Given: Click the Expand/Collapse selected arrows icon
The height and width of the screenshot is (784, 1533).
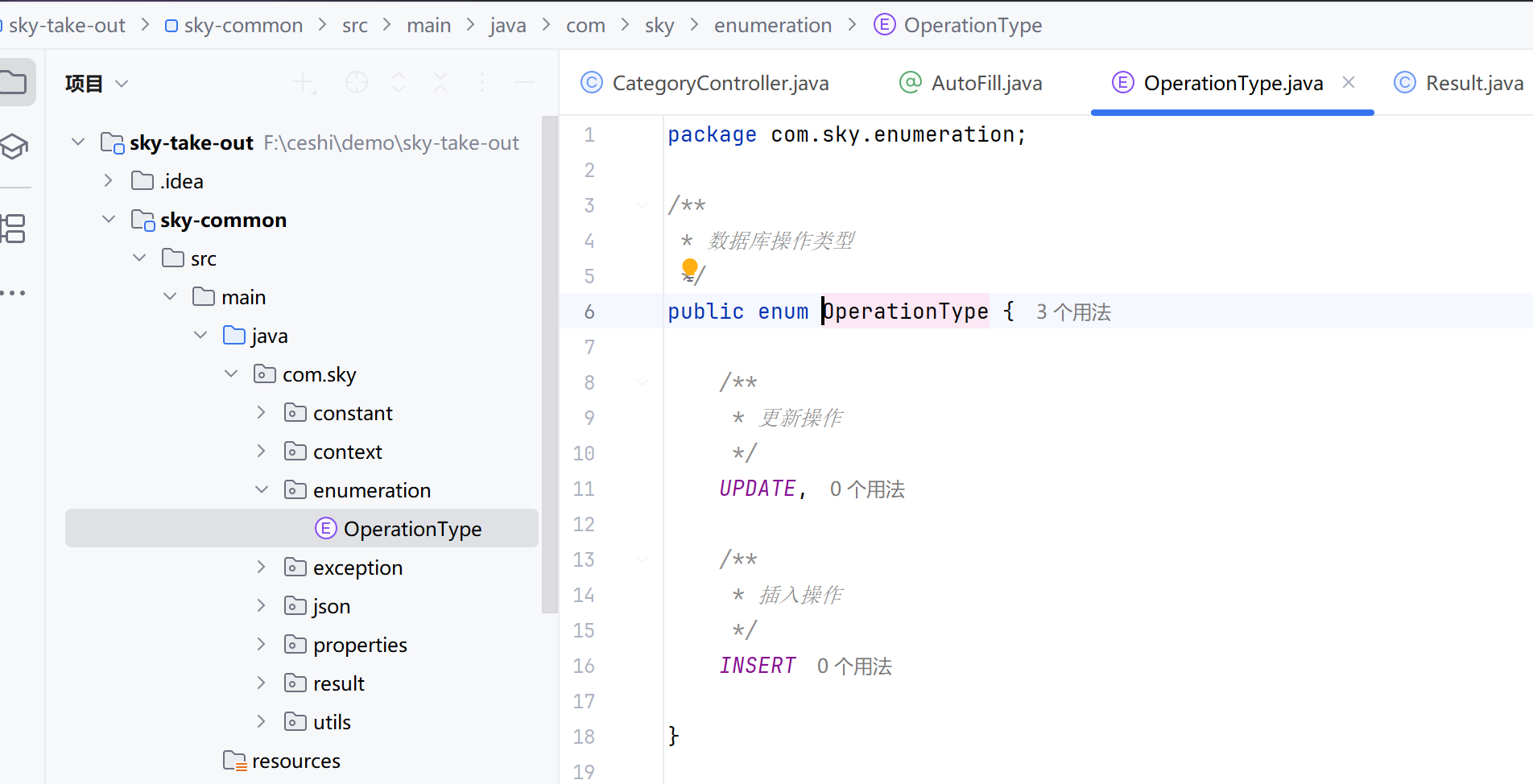Looking at the screenshot, I should coord(399,83).
